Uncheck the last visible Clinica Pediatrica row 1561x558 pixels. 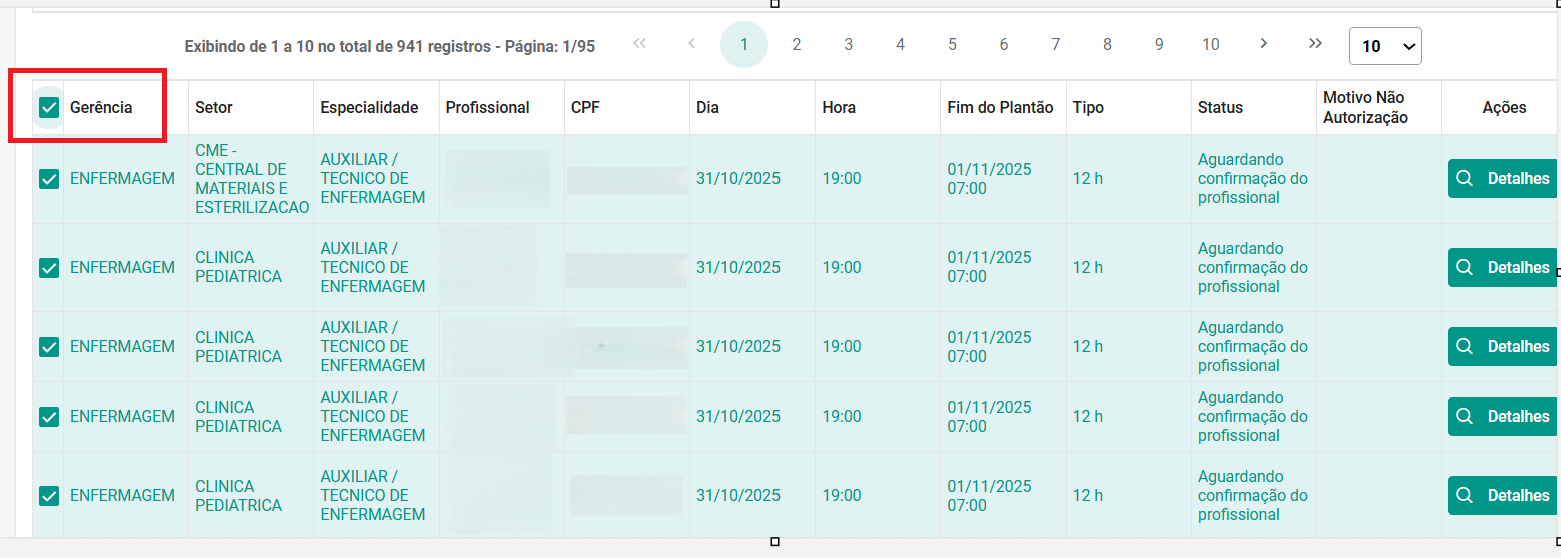click(x=49, y=496)
